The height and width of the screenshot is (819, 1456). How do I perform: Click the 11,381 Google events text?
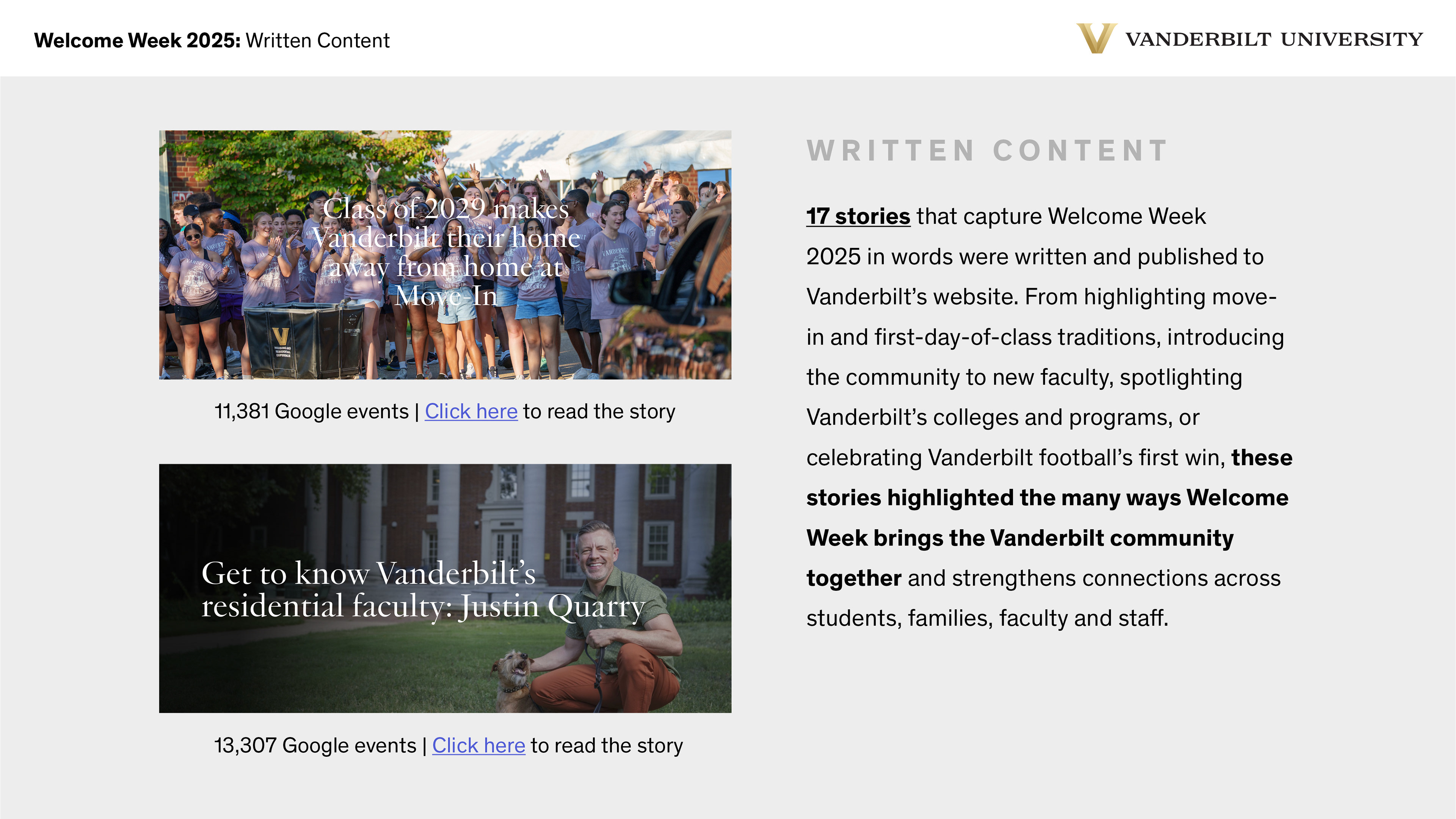tap(311, 411)
